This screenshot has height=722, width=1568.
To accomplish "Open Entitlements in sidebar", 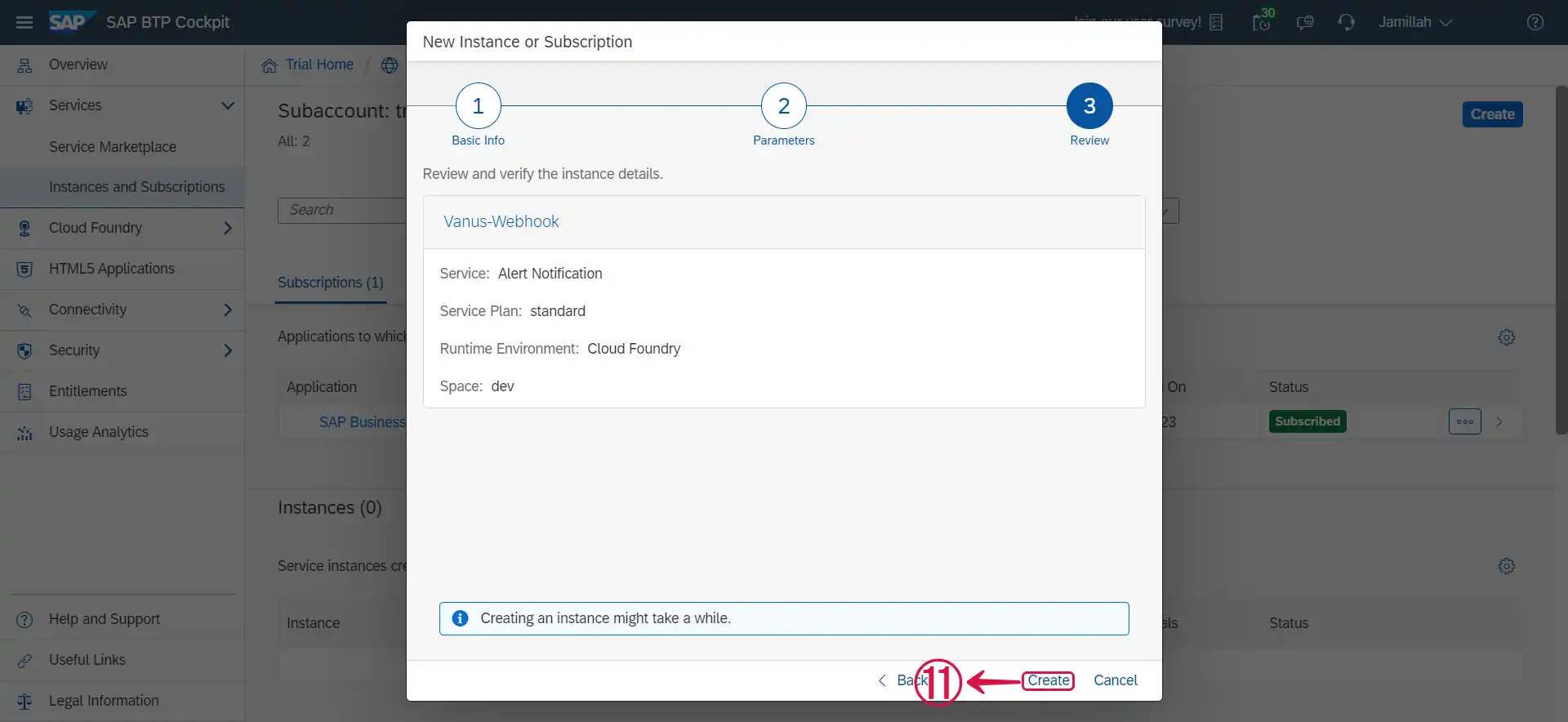I will [x=87, y=391].
